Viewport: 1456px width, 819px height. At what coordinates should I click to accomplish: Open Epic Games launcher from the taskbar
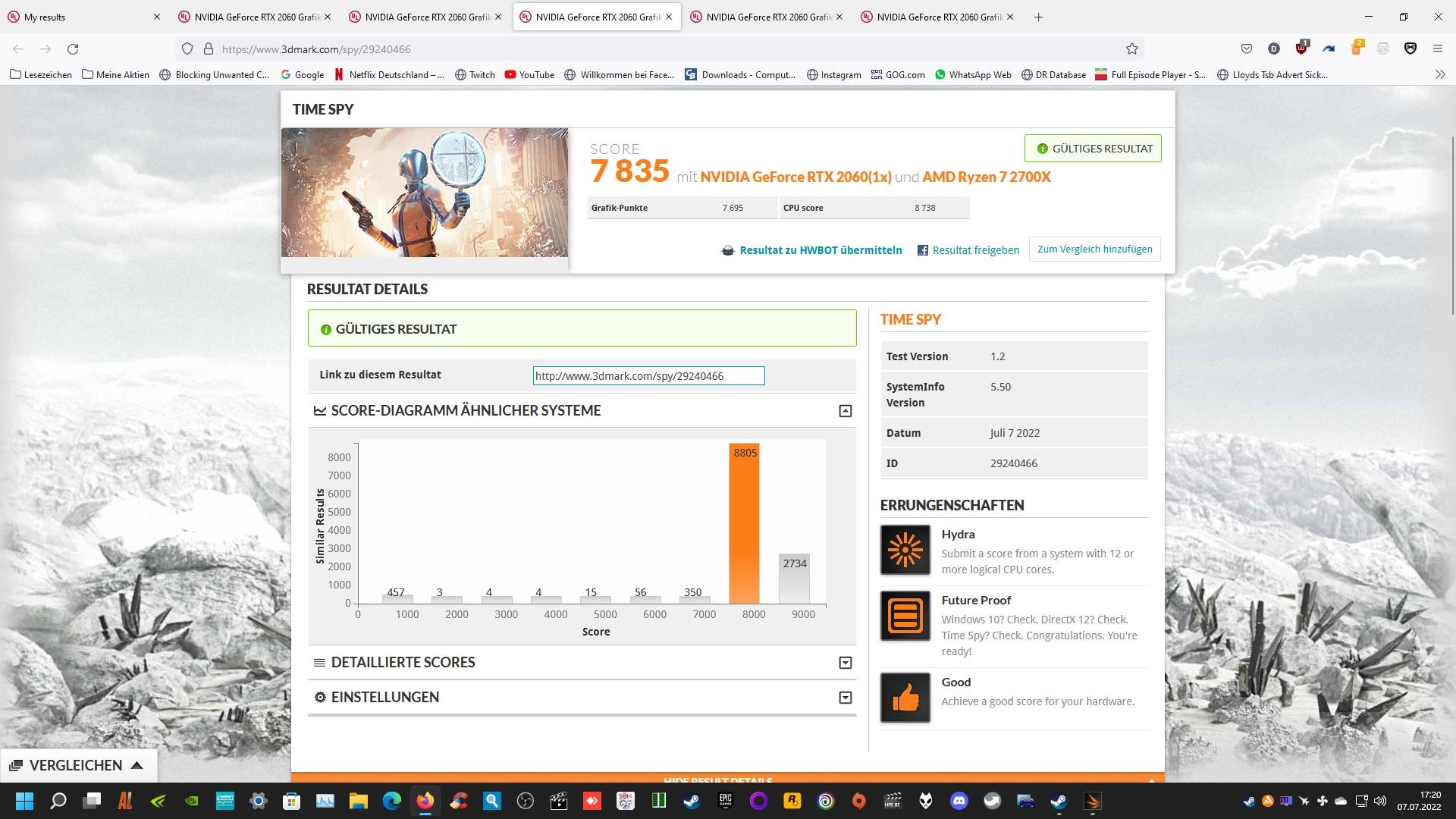coord(726,801)
